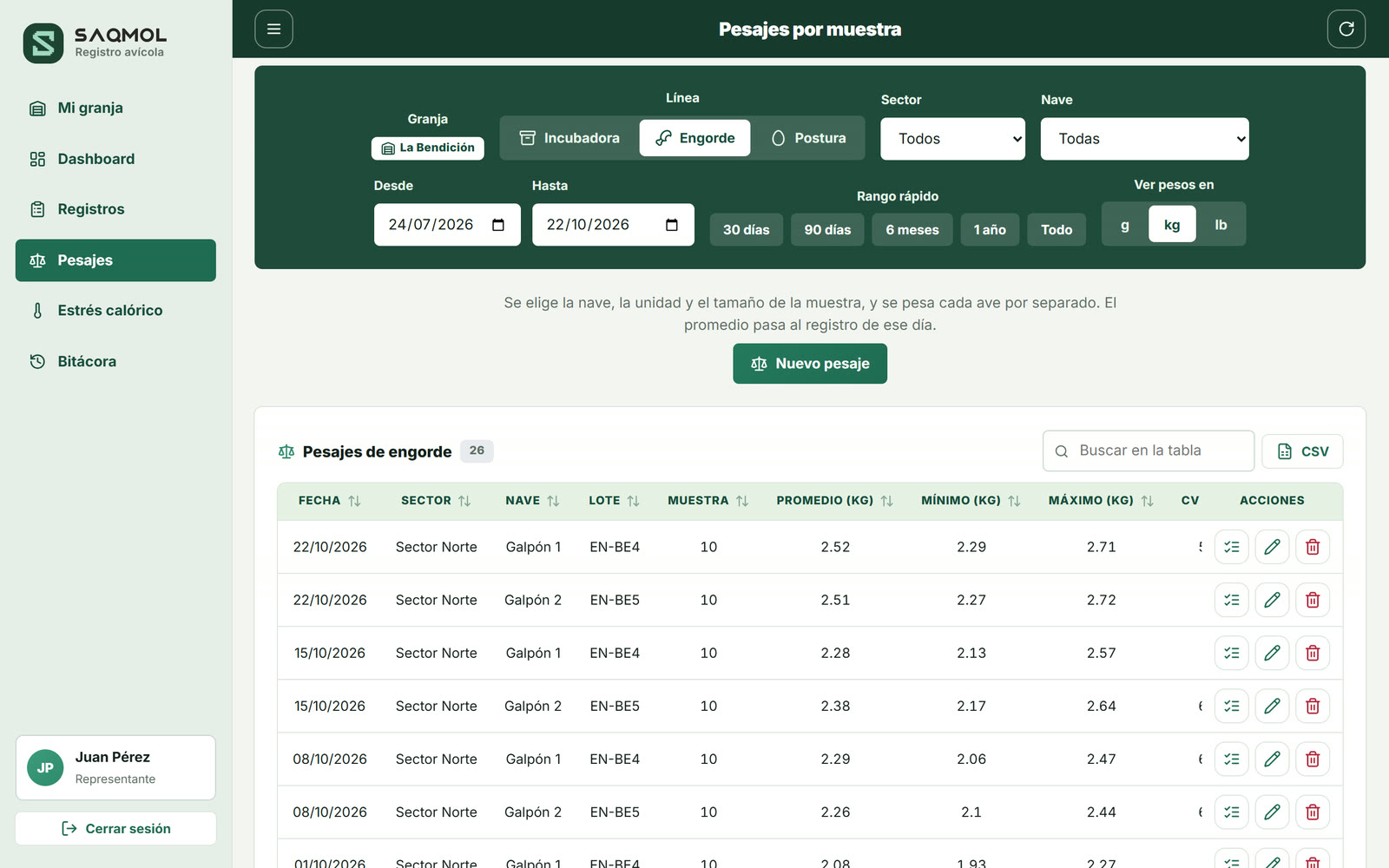Screen dimensions: 1389x868
Task: Edit the 22/10/2026 Galpón 2 weighing
Action: (x=1272, y=600)
